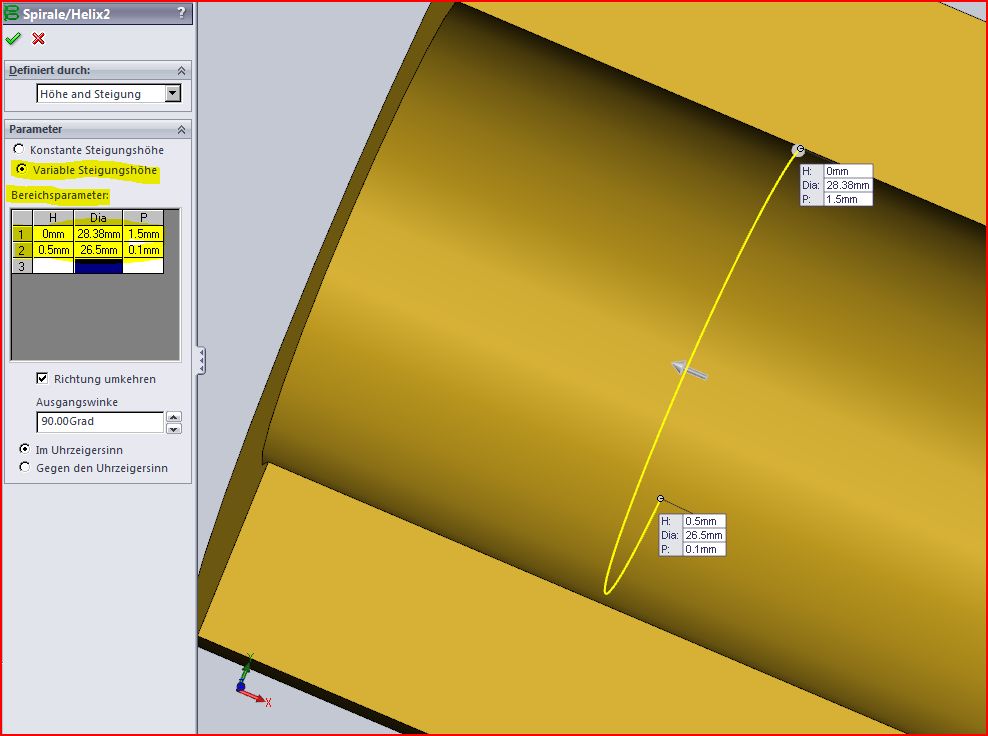Edit Dia value 28.38mm in upper callout

848,185
